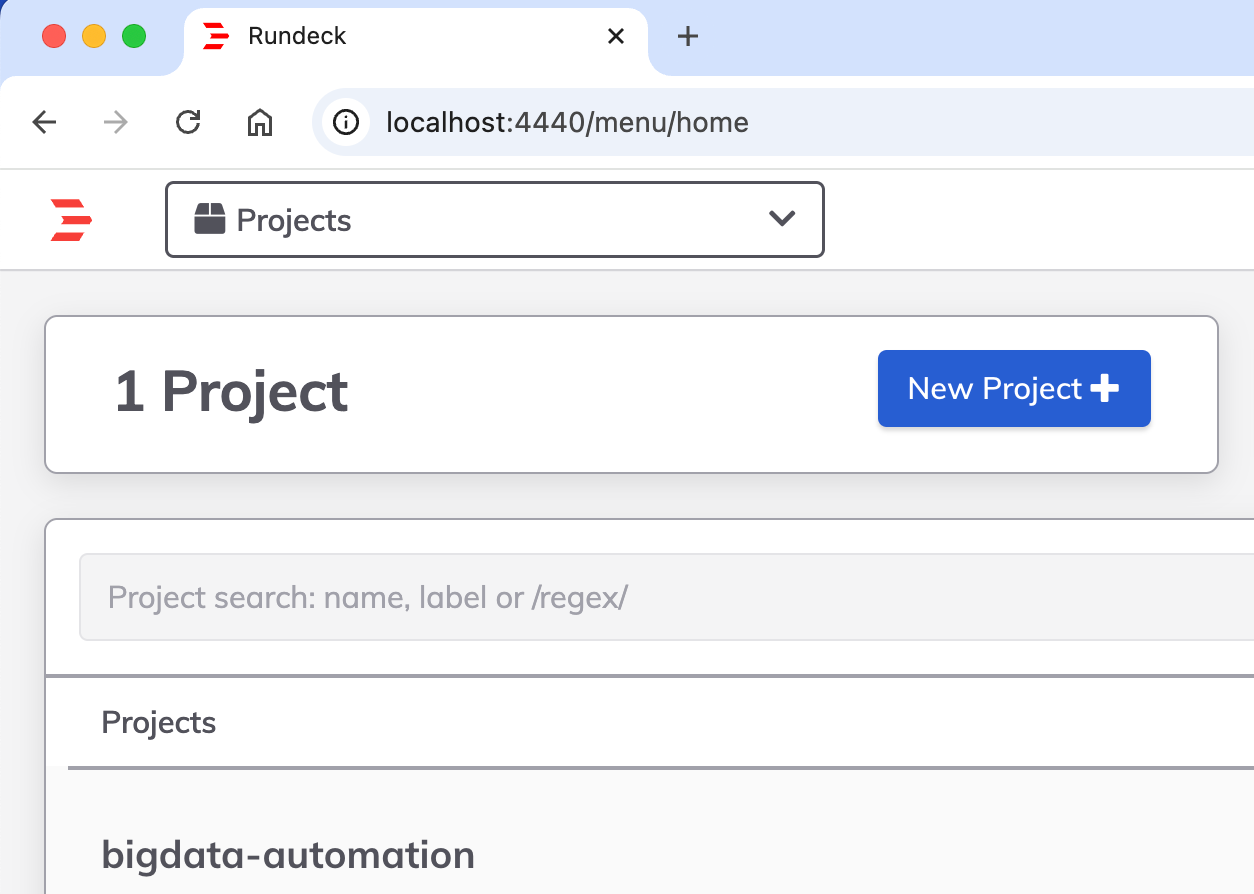This screenshot has width=1254, height=894.
Task: Click the 1 Project heading
Action: pyautogui.click(x=231, y=391)
